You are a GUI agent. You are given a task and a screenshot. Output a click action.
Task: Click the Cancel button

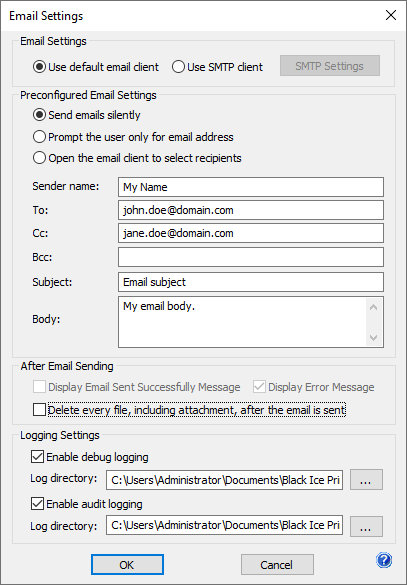tap(277, 564)
